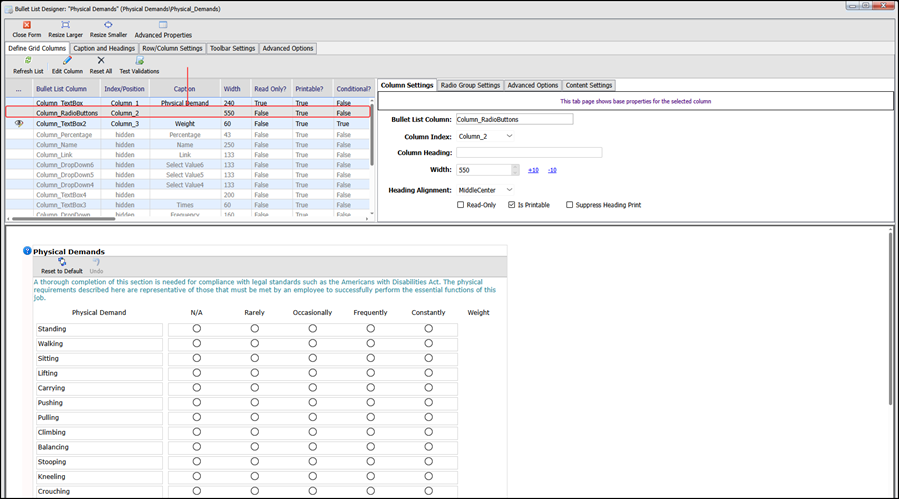Screen dimensions: 900x499
Task: Click the Reset All icon
Action: click(100, 60)
